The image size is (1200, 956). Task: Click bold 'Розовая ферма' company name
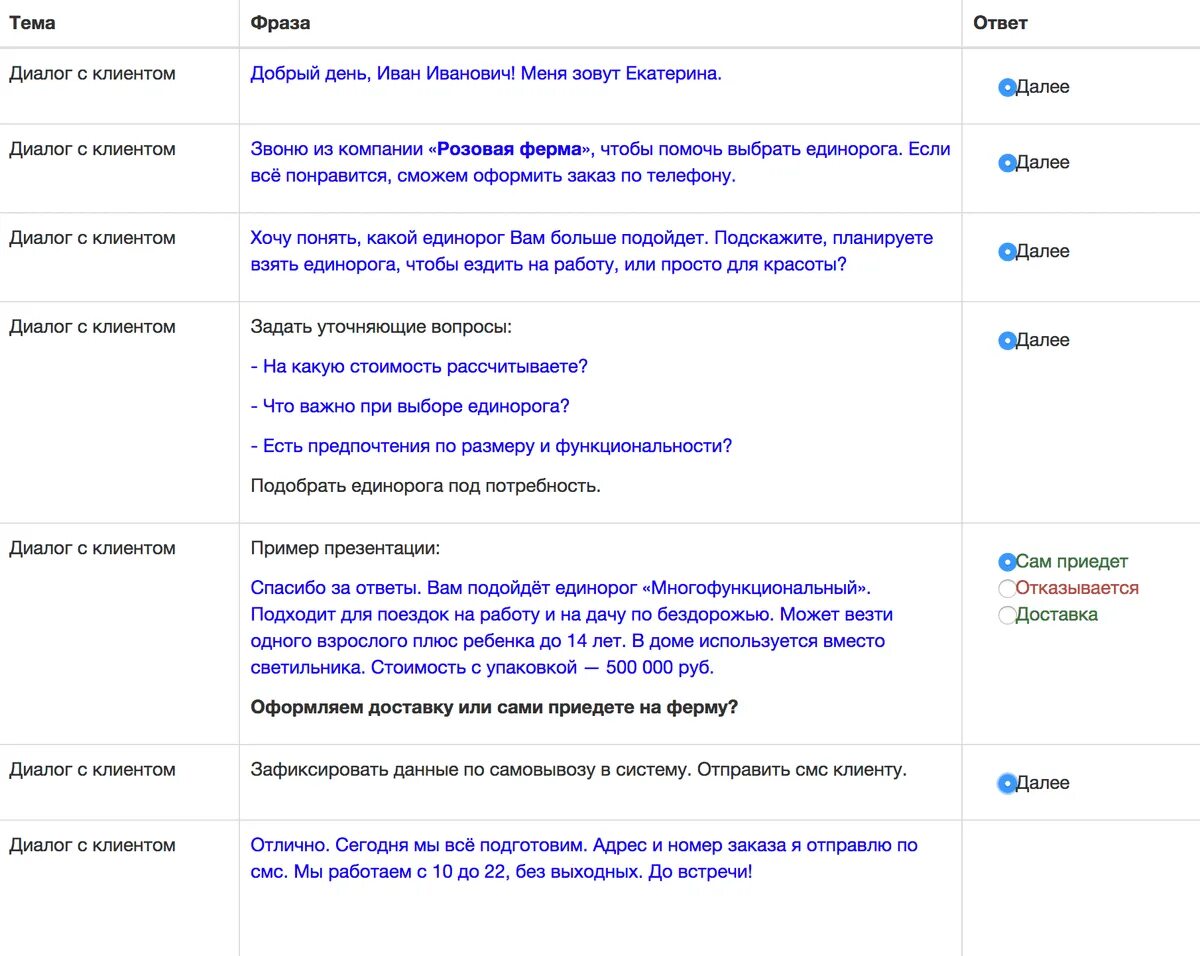pyautogui.click(x=509, y=149)
